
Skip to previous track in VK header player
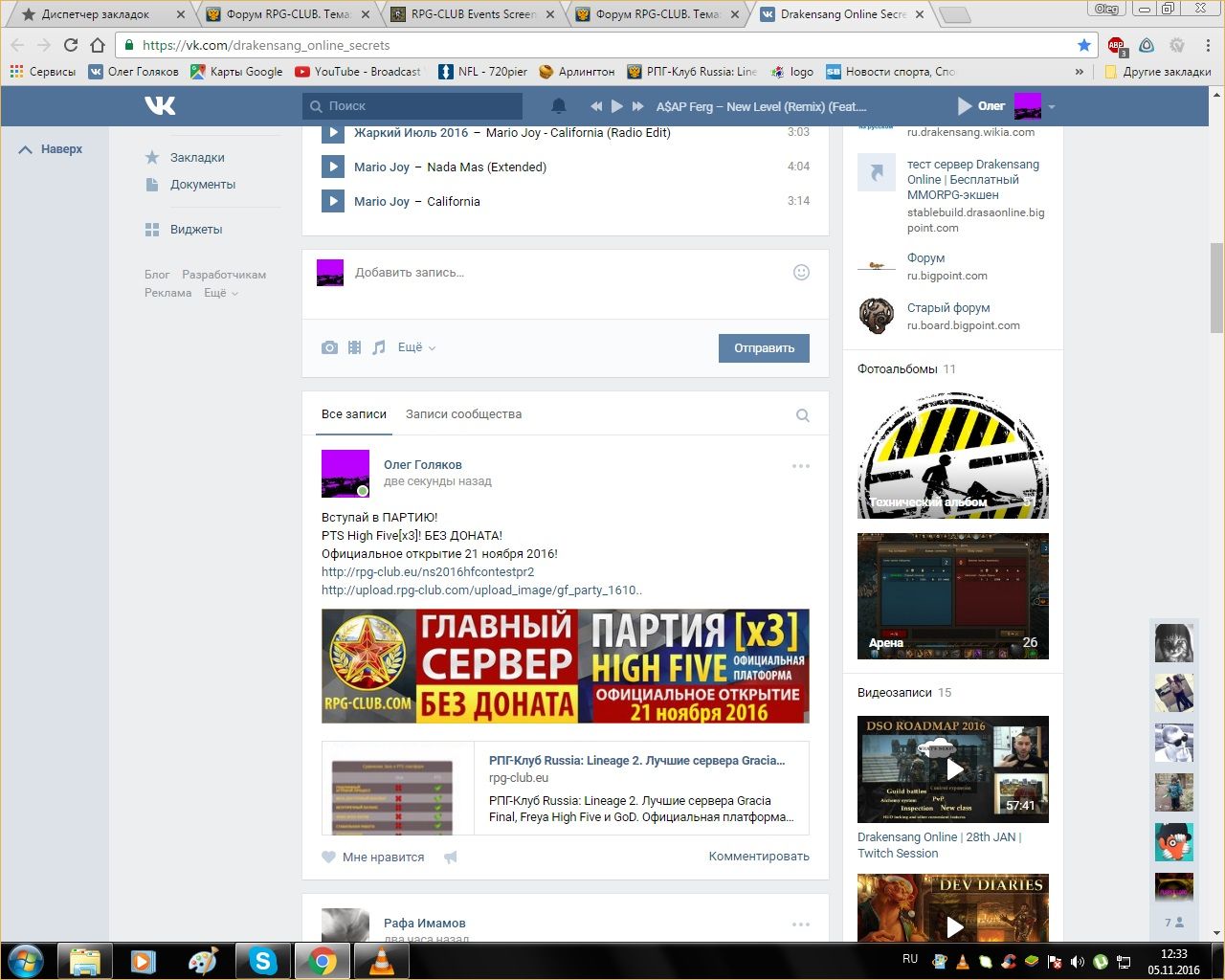click(596, 106)
